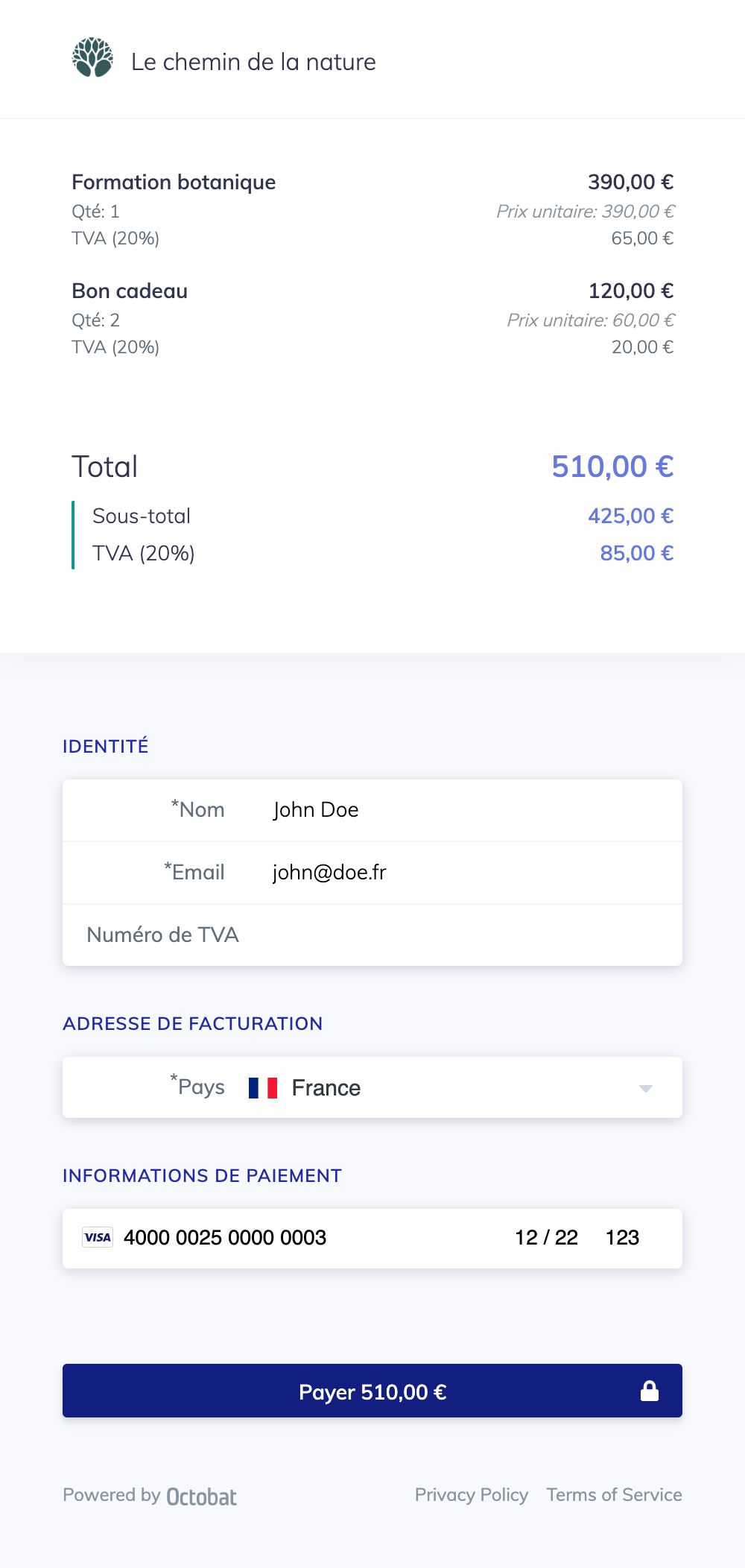Click the card expiry date 12 / 22
Image resolution: width=745 pixels, height=1568 pixels.
[546, 1238]
